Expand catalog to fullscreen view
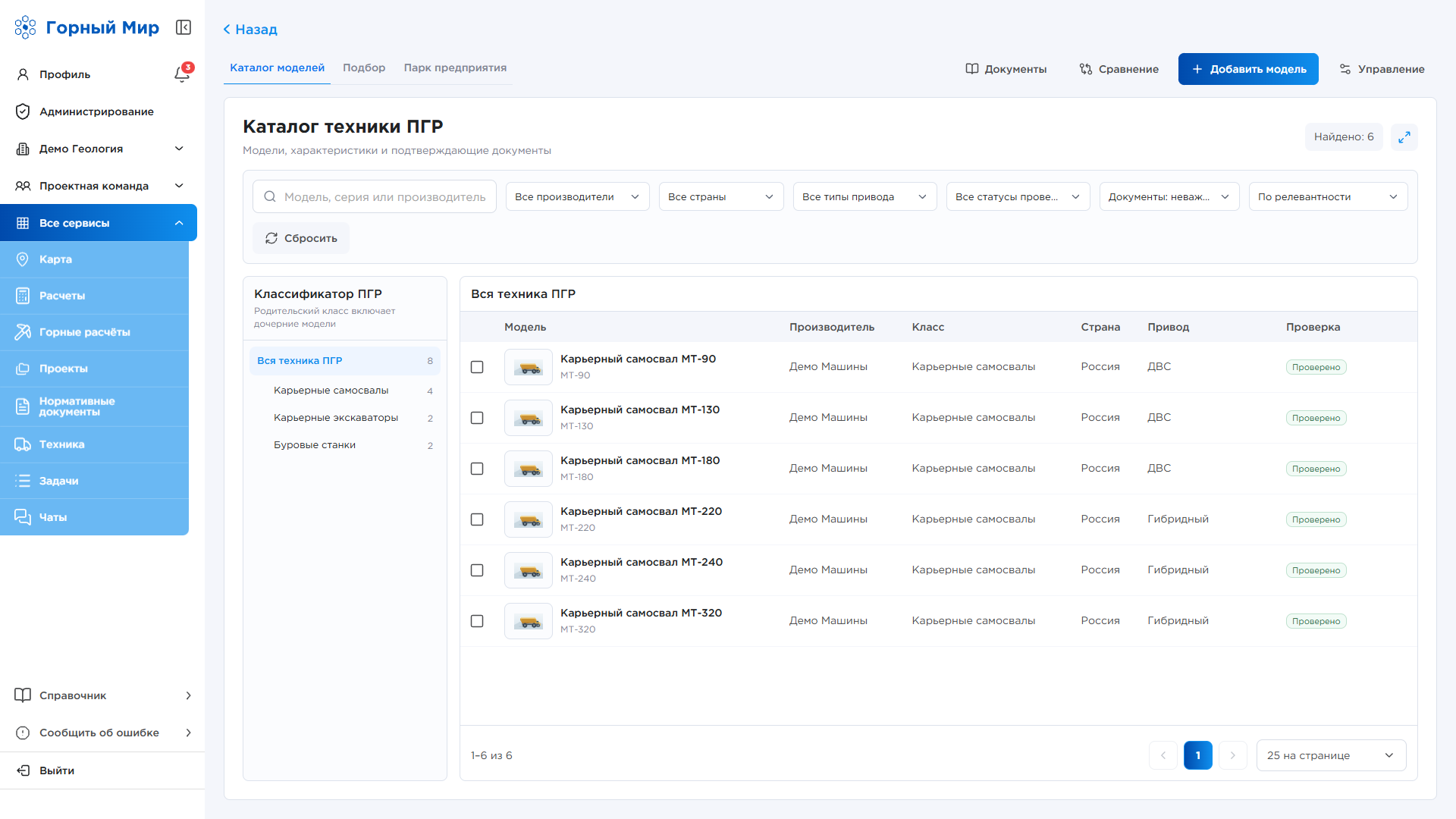Screen dimensions: 1456x819 click(1404, 137)
